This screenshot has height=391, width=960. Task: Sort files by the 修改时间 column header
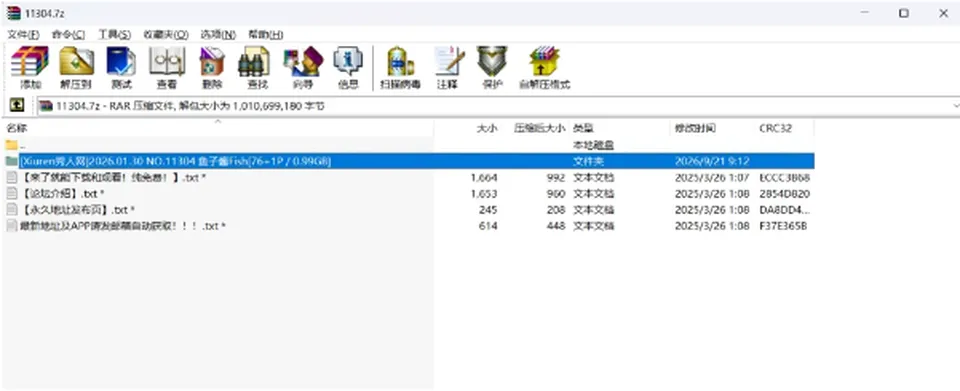coord(713,128)
